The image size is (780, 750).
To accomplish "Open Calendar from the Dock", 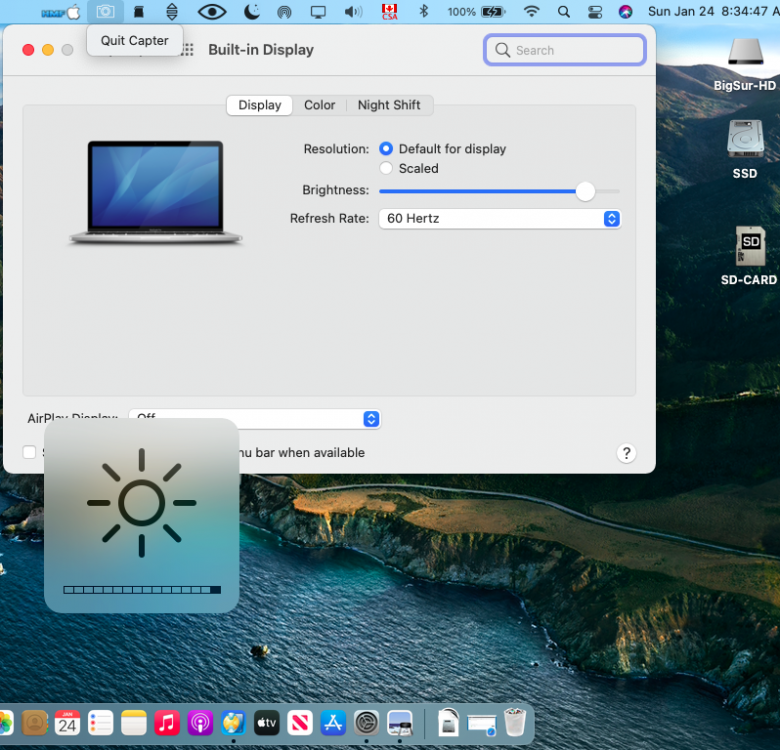I will pos(67,723).
